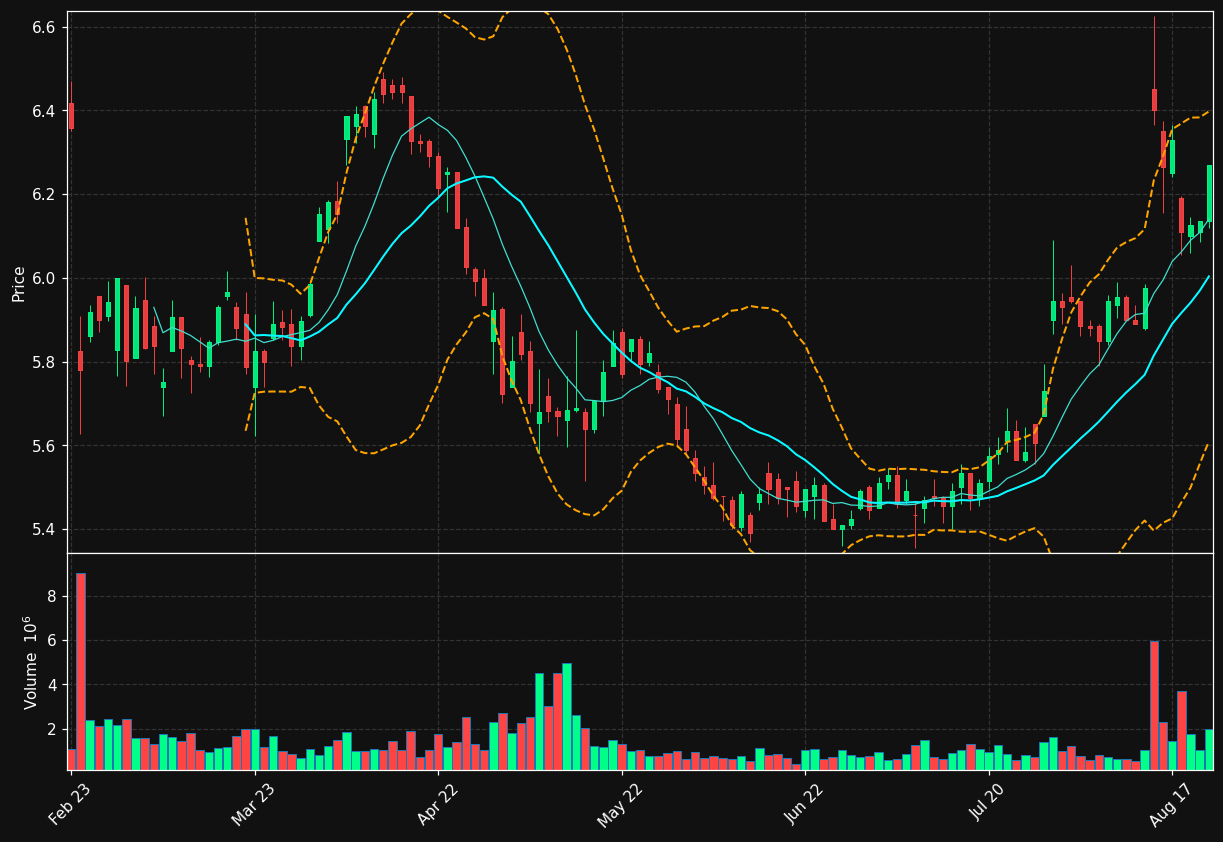
Task: Click the volume axis label 2
Action: 52,730
